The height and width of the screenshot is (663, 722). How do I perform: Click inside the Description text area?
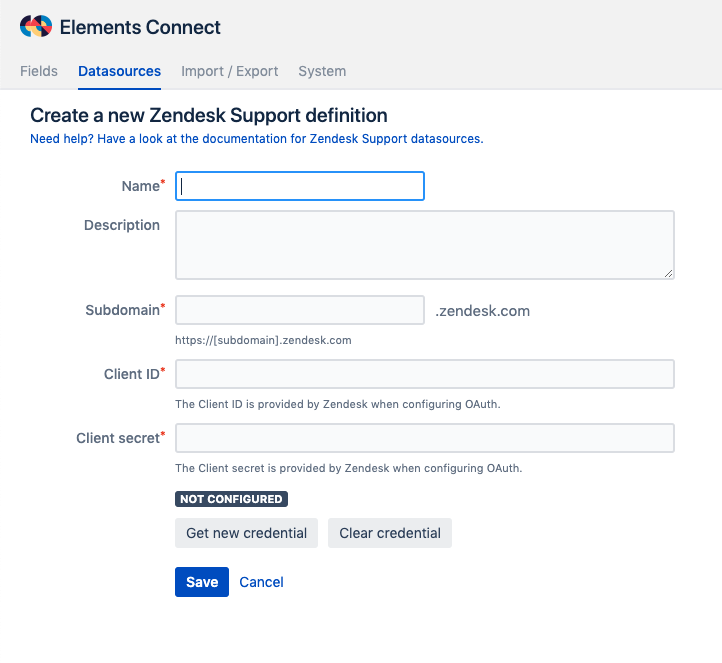424,244
